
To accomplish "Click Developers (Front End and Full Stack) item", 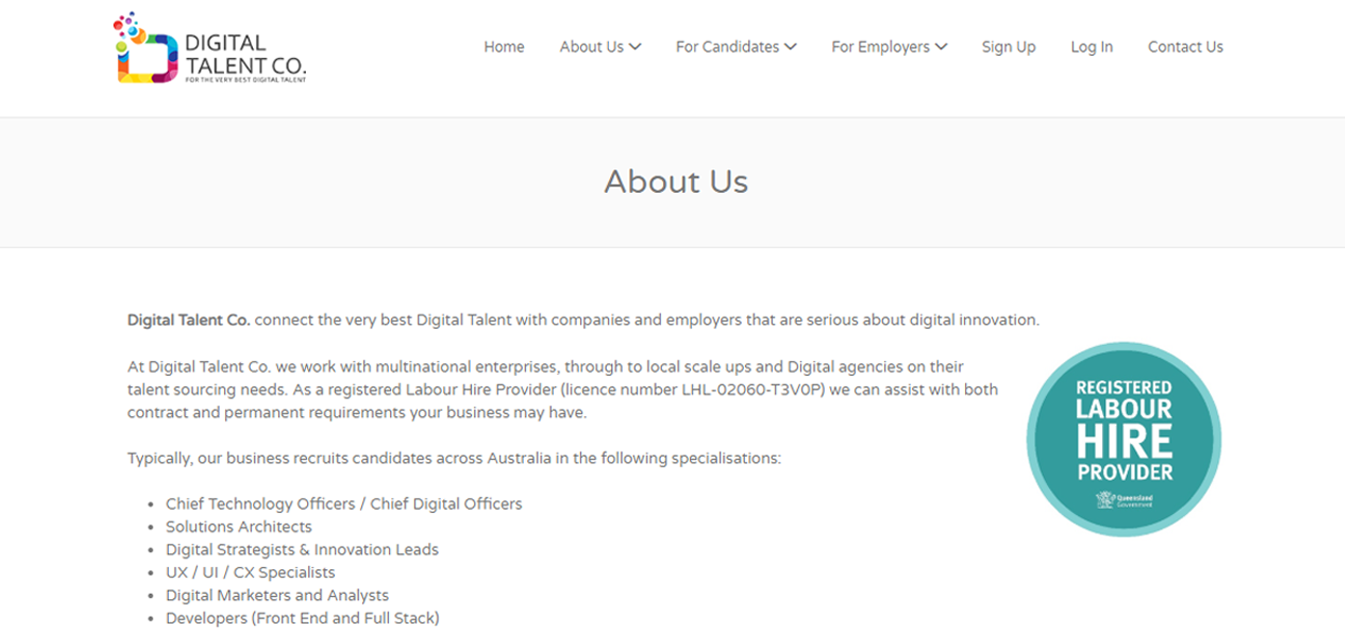I will point(303,619).
